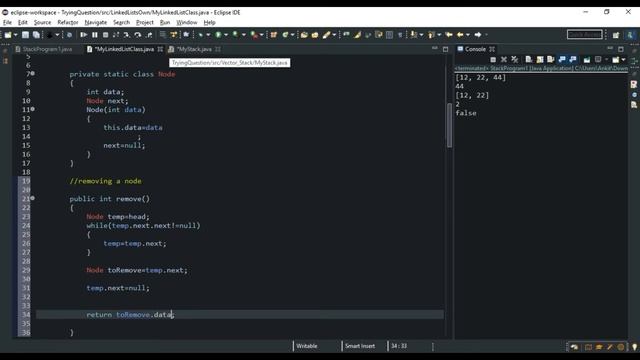Close the MyStack.java tab
Image resolution: width=640 pixels, height=360 pixels.
click(218, 49)
